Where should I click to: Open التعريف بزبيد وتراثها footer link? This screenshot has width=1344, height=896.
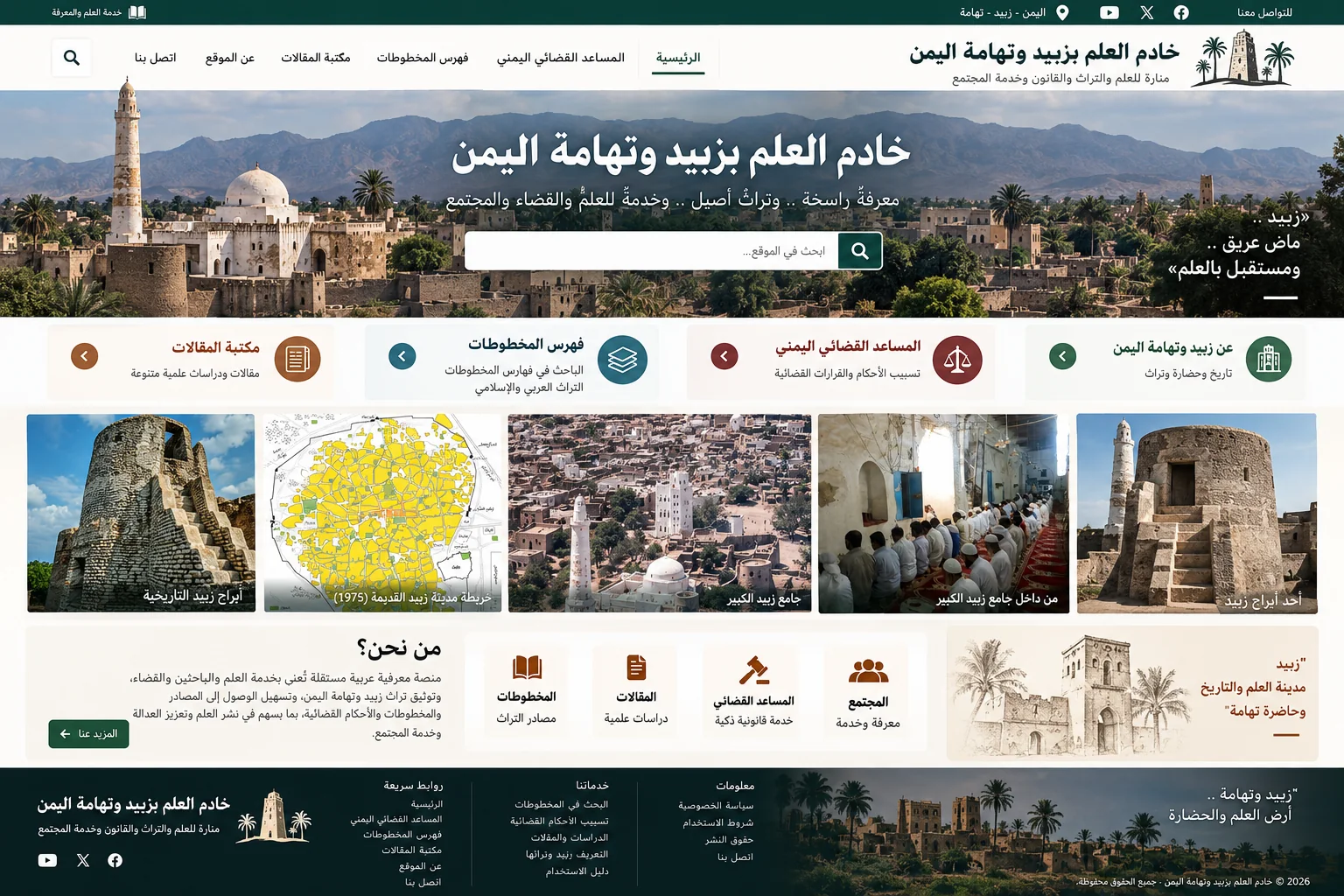567,854
